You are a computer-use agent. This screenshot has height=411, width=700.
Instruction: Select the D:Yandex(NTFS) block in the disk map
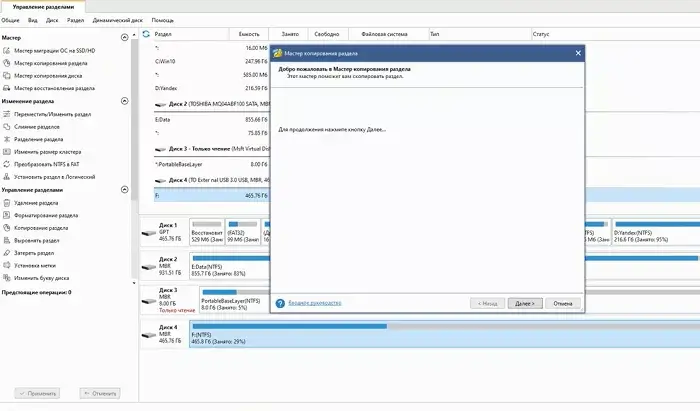coord(656,233)
